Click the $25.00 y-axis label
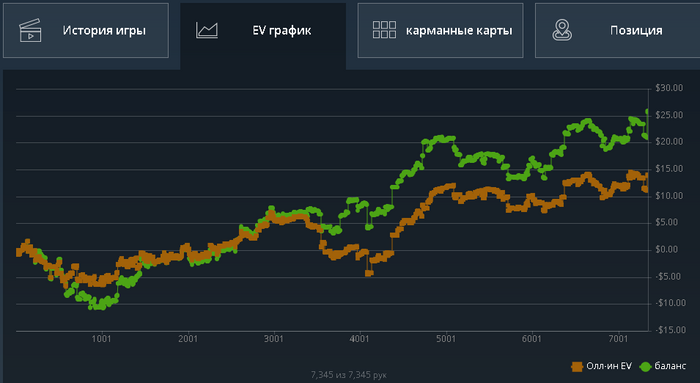The width and height of the screenshot is (700, 383). [669, 115]
